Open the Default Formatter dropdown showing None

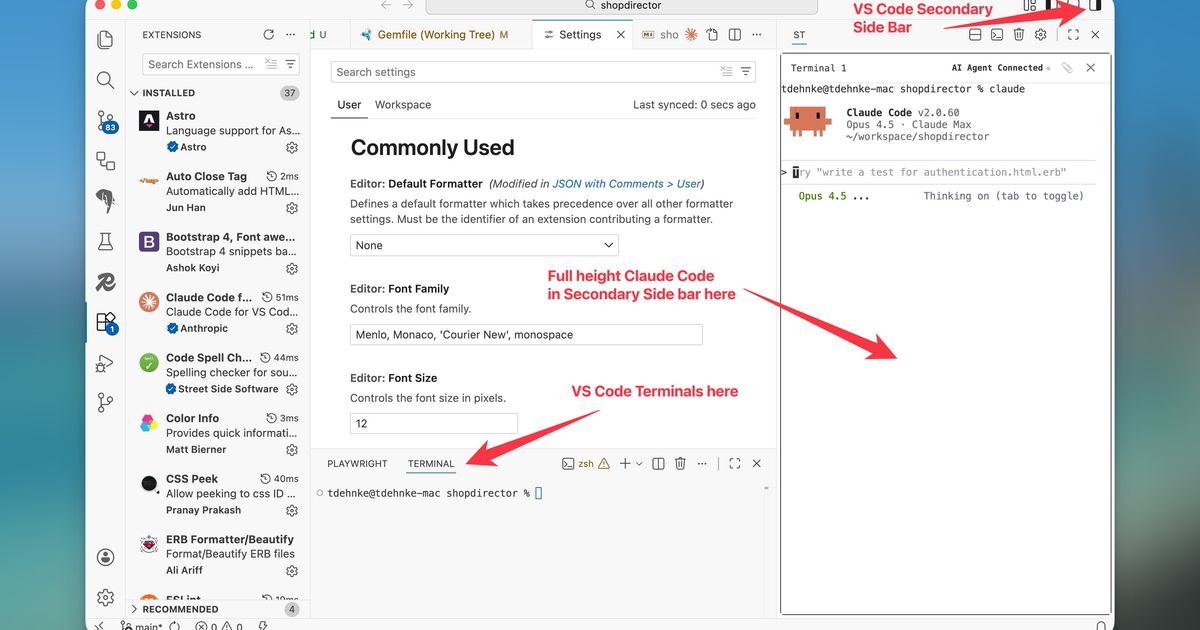[x=484, y=245]
